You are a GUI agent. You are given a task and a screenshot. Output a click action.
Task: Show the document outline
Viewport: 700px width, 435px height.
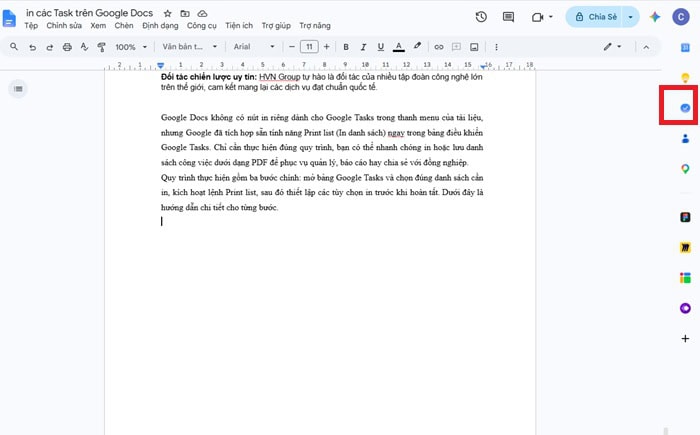18,89
